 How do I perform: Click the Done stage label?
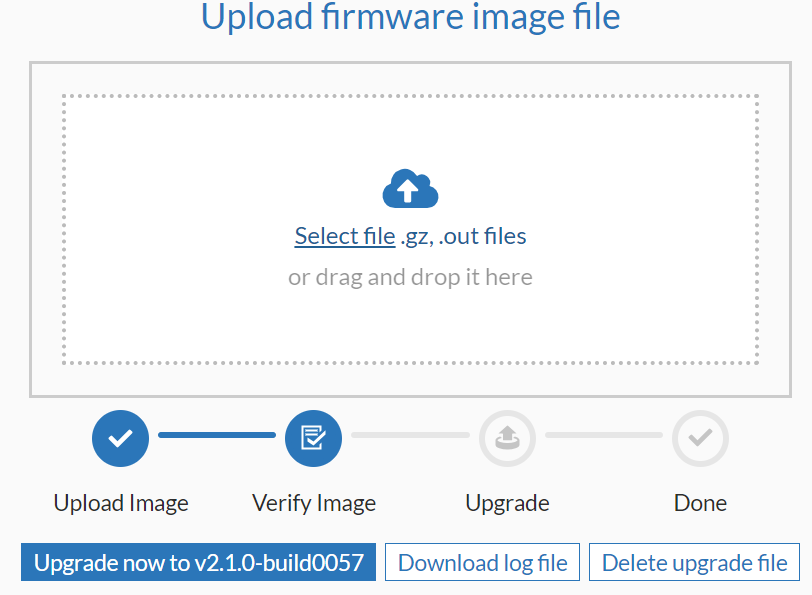click(x=699, y=502)
